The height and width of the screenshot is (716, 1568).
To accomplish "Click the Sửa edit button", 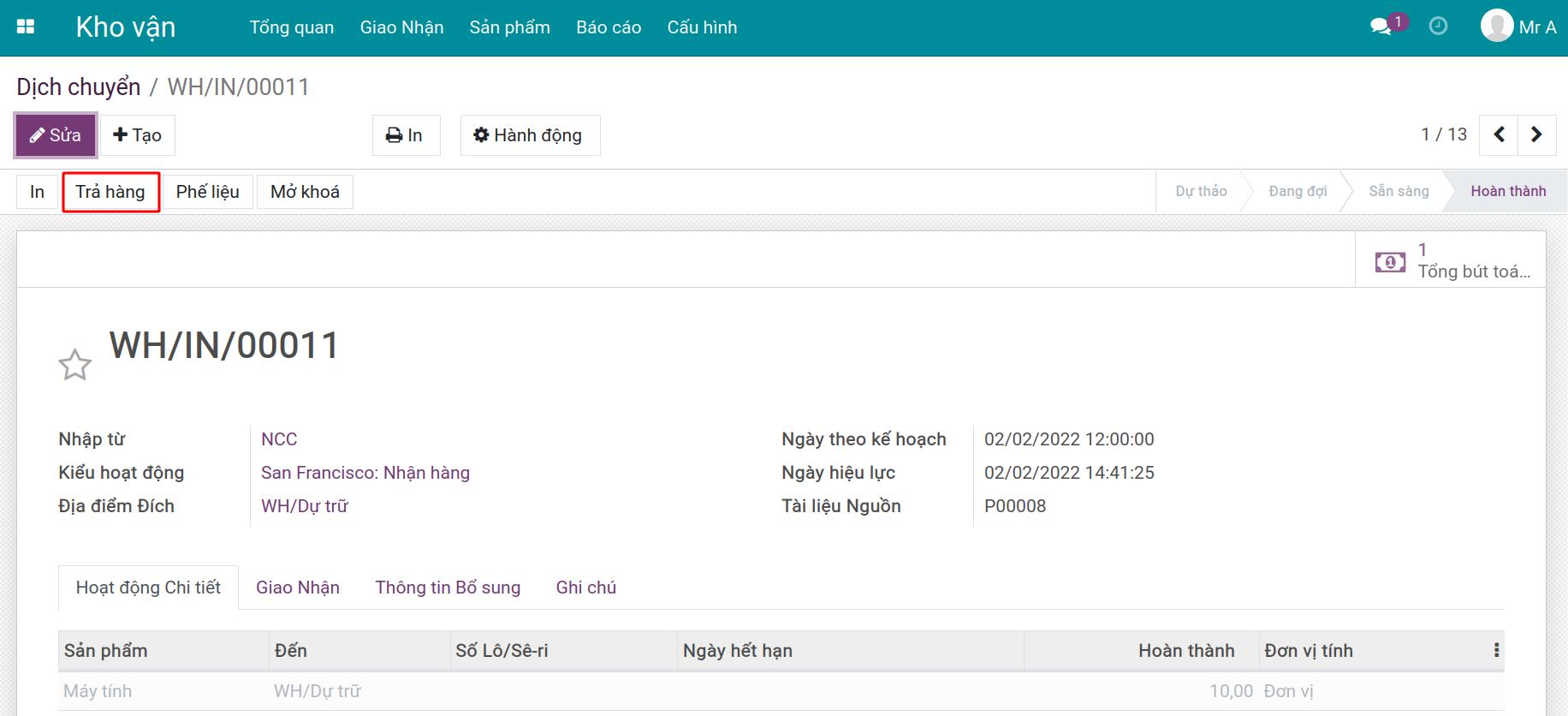I will (x=56, y=135).
